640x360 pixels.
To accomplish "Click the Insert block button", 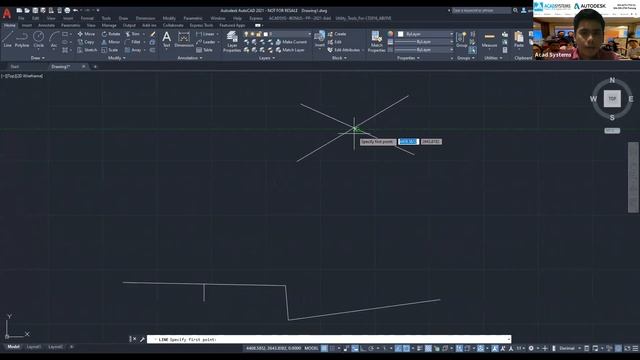I will click(320, 39).
